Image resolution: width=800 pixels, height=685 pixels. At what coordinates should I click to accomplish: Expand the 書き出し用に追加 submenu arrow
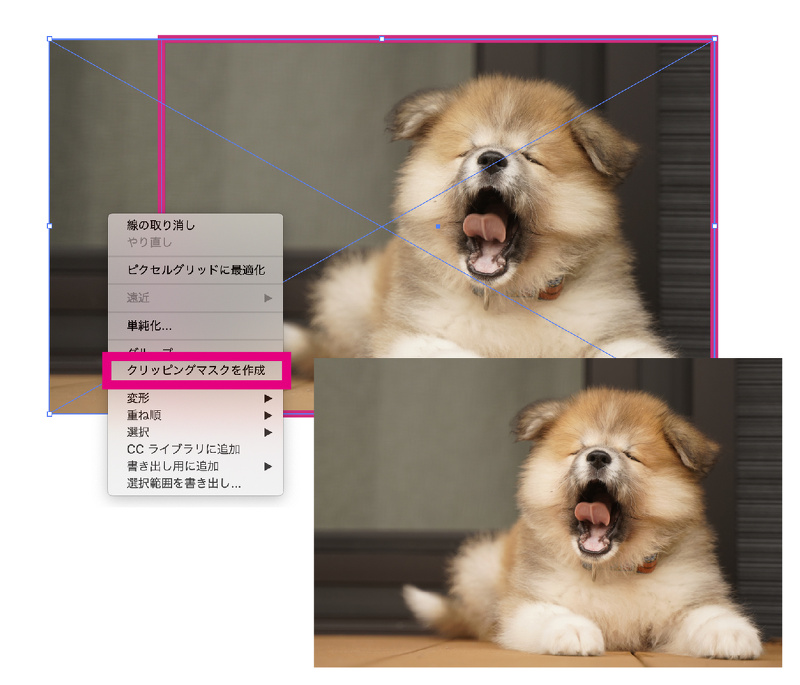tap(268, 466)
